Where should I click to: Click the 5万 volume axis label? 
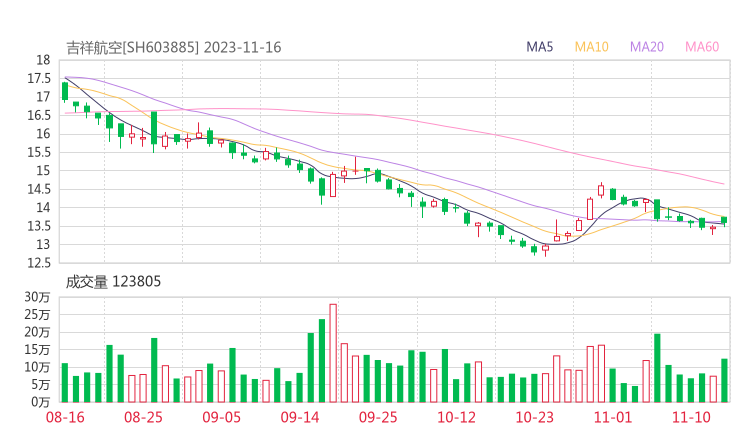coord(41,385)
